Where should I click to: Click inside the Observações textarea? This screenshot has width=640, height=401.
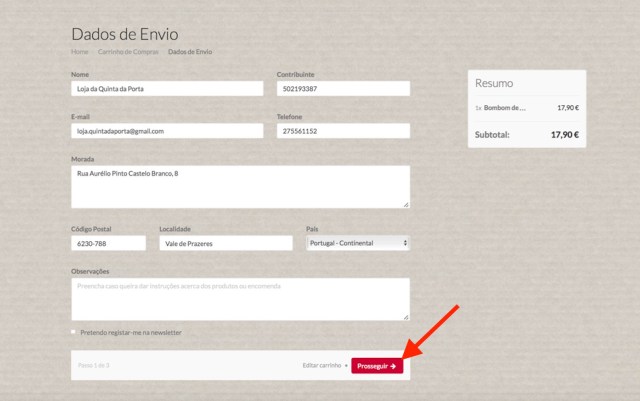click(240, 298)
